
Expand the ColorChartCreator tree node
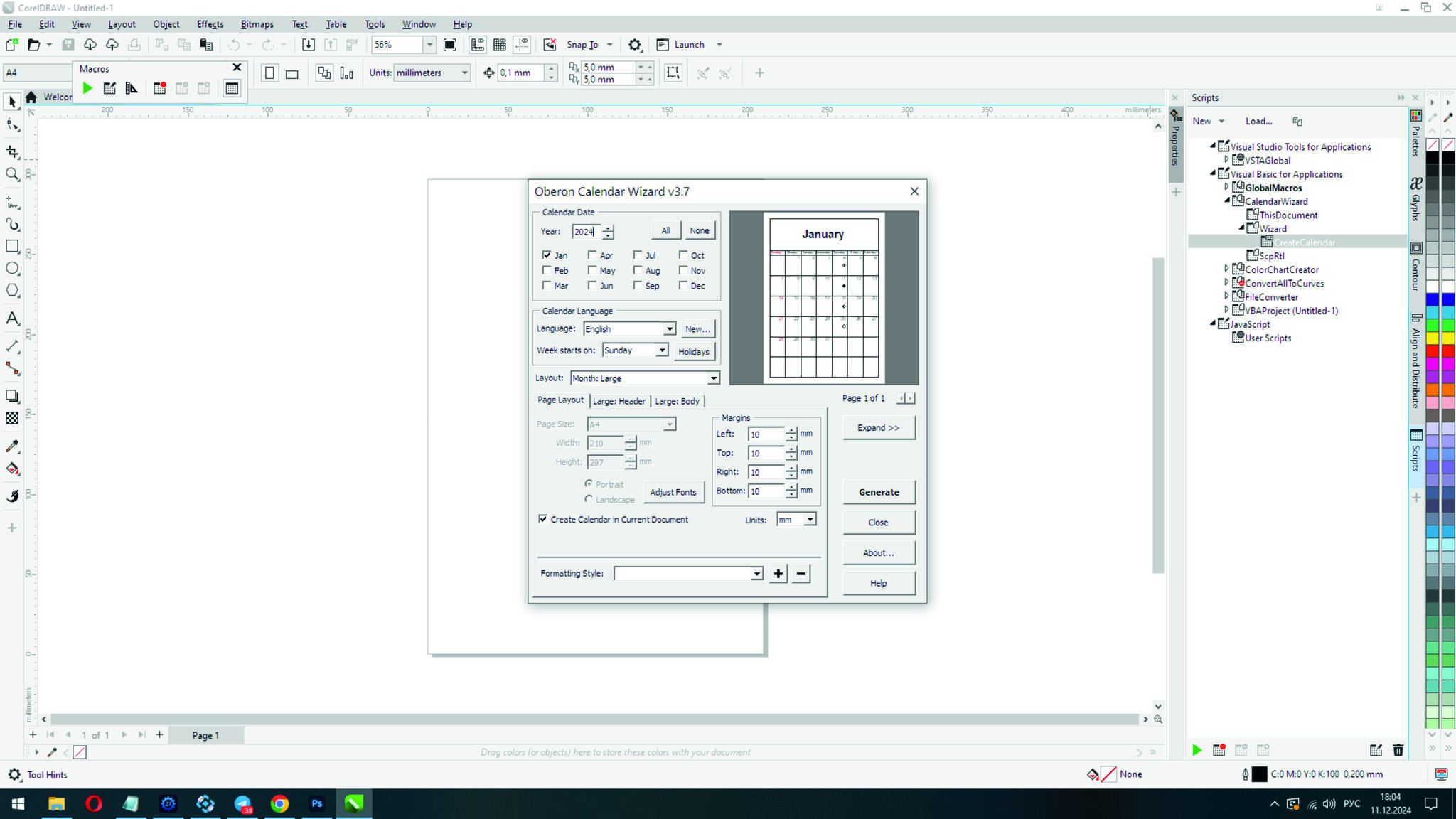[x=1226, y=269]
